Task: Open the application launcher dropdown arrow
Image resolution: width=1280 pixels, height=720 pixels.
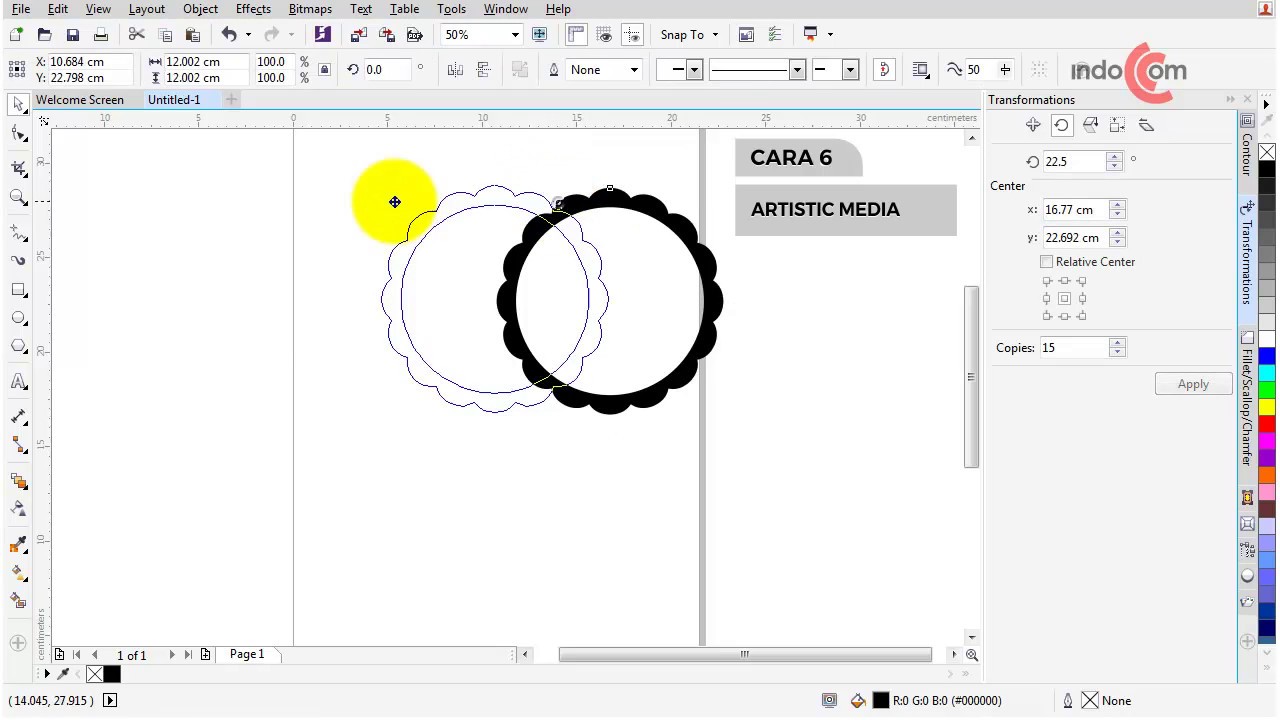Action: [x=830, y=34]
